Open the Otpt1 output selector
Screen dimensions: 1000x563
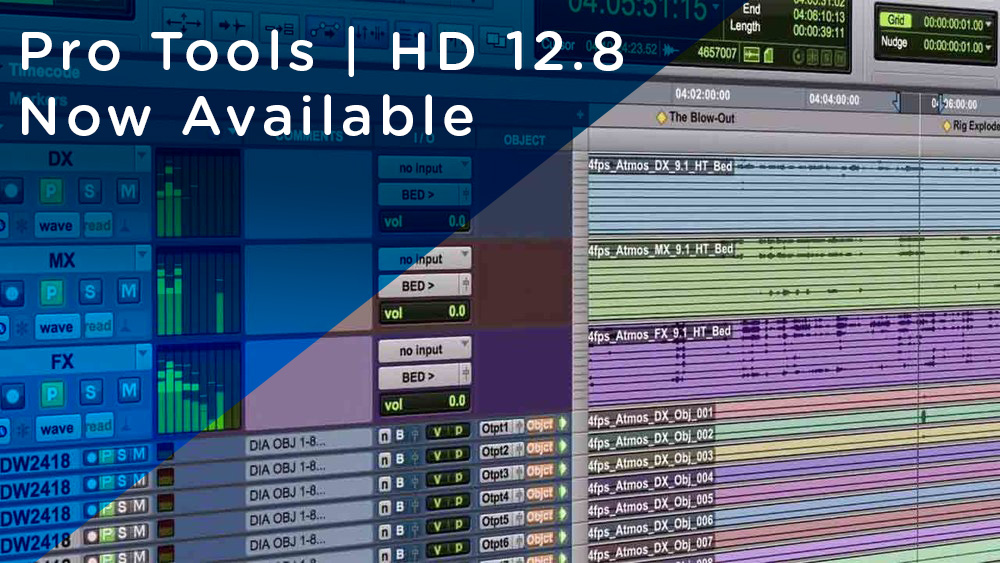click(501, 428)
